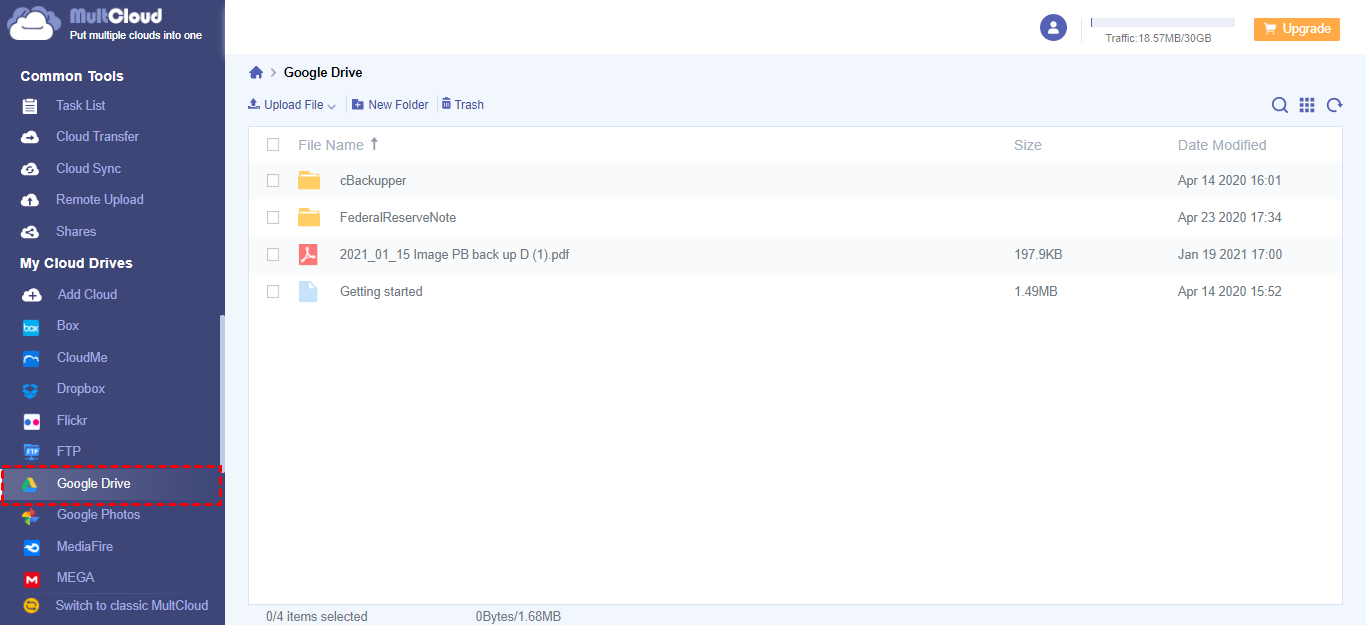Open the Upload File dropdown
Screen dimensions: 1366x625
(292, 105)
